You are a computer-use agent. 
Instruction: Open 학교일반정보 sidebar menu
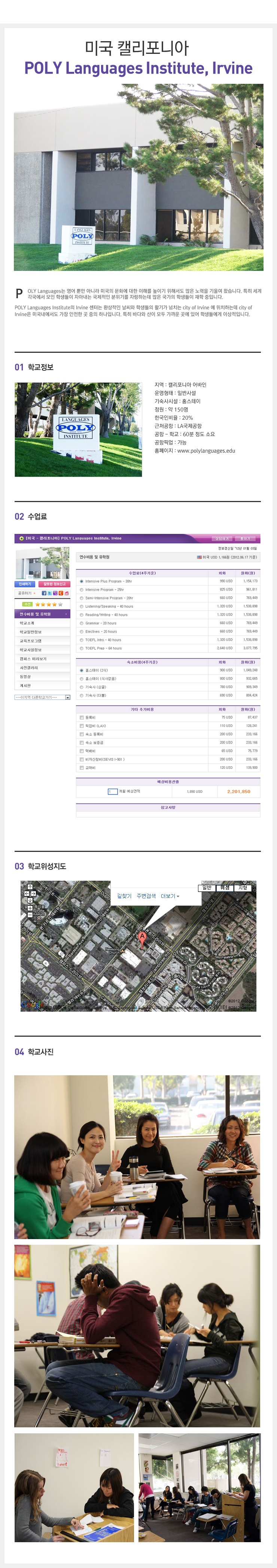tap(43, 632)
